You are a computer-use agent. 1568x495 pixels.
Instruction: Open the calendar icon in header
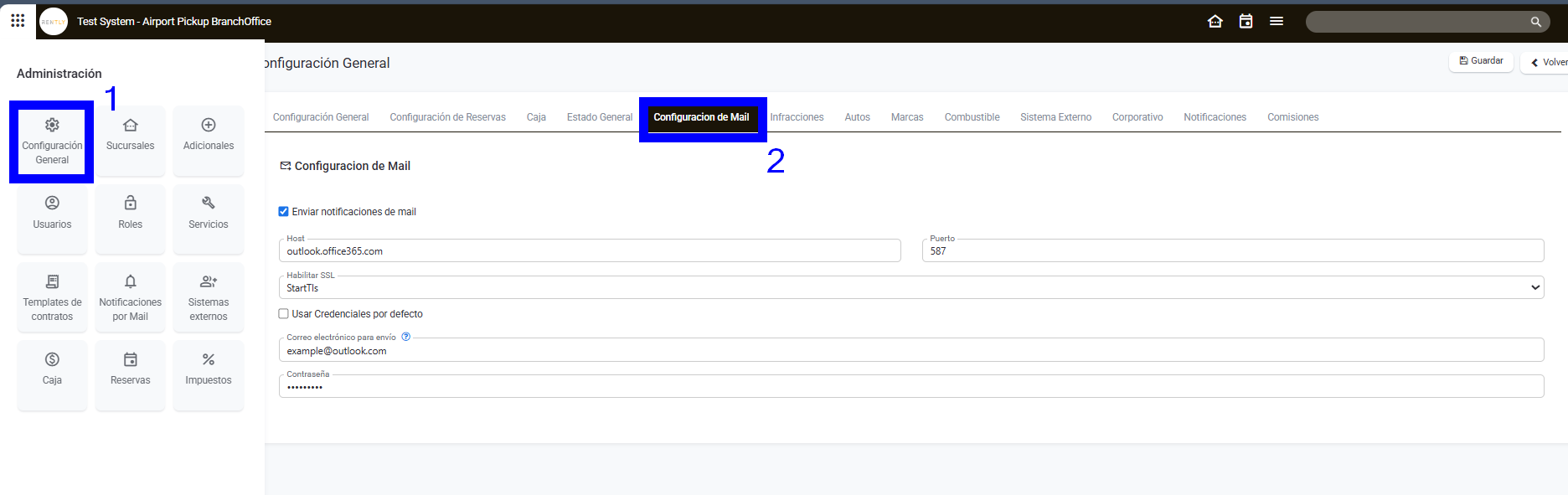[x=1246, y=22]
